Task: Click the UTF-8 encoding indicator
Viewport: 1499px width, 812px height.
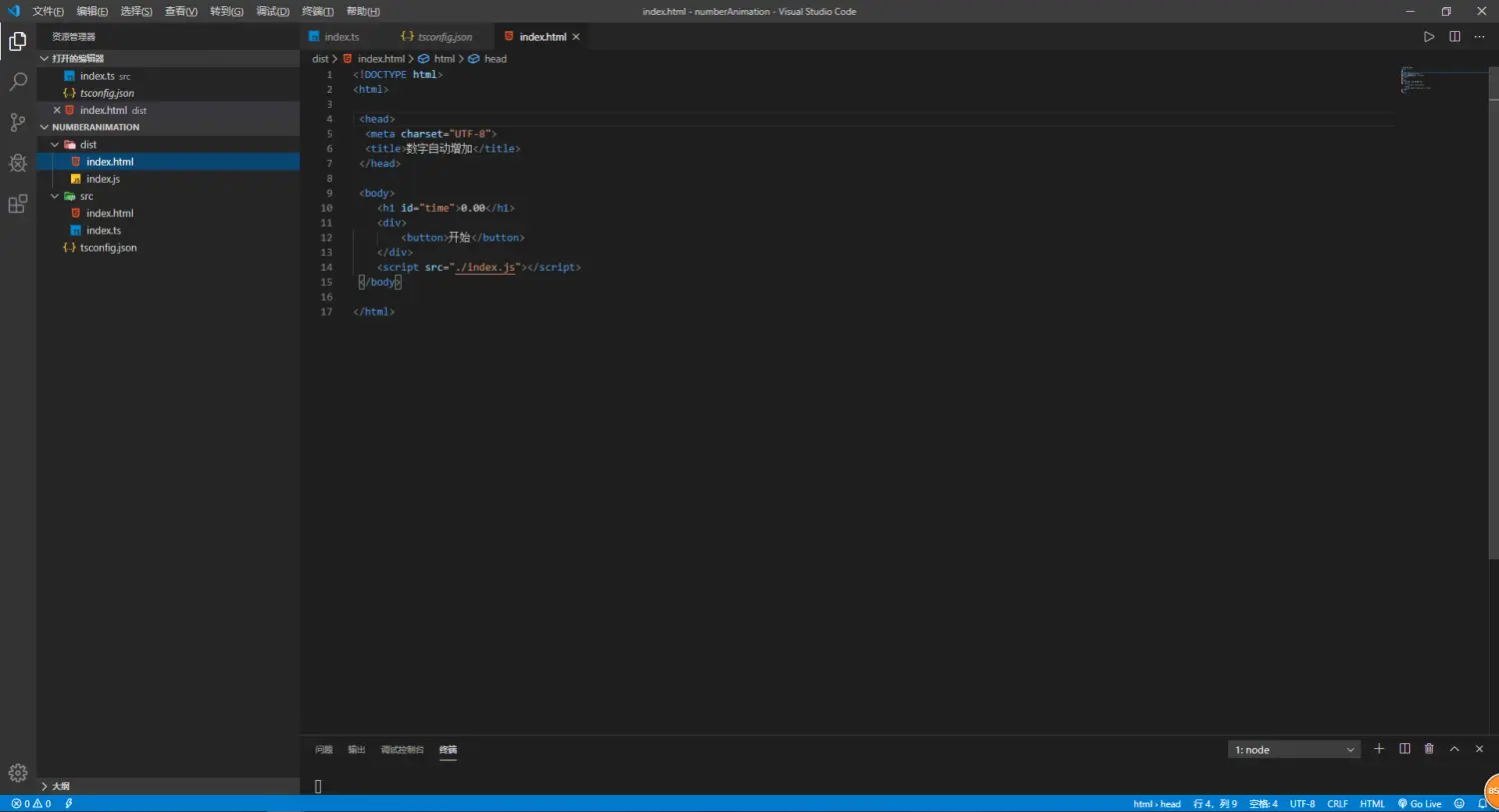Action: click(1302, 804)
